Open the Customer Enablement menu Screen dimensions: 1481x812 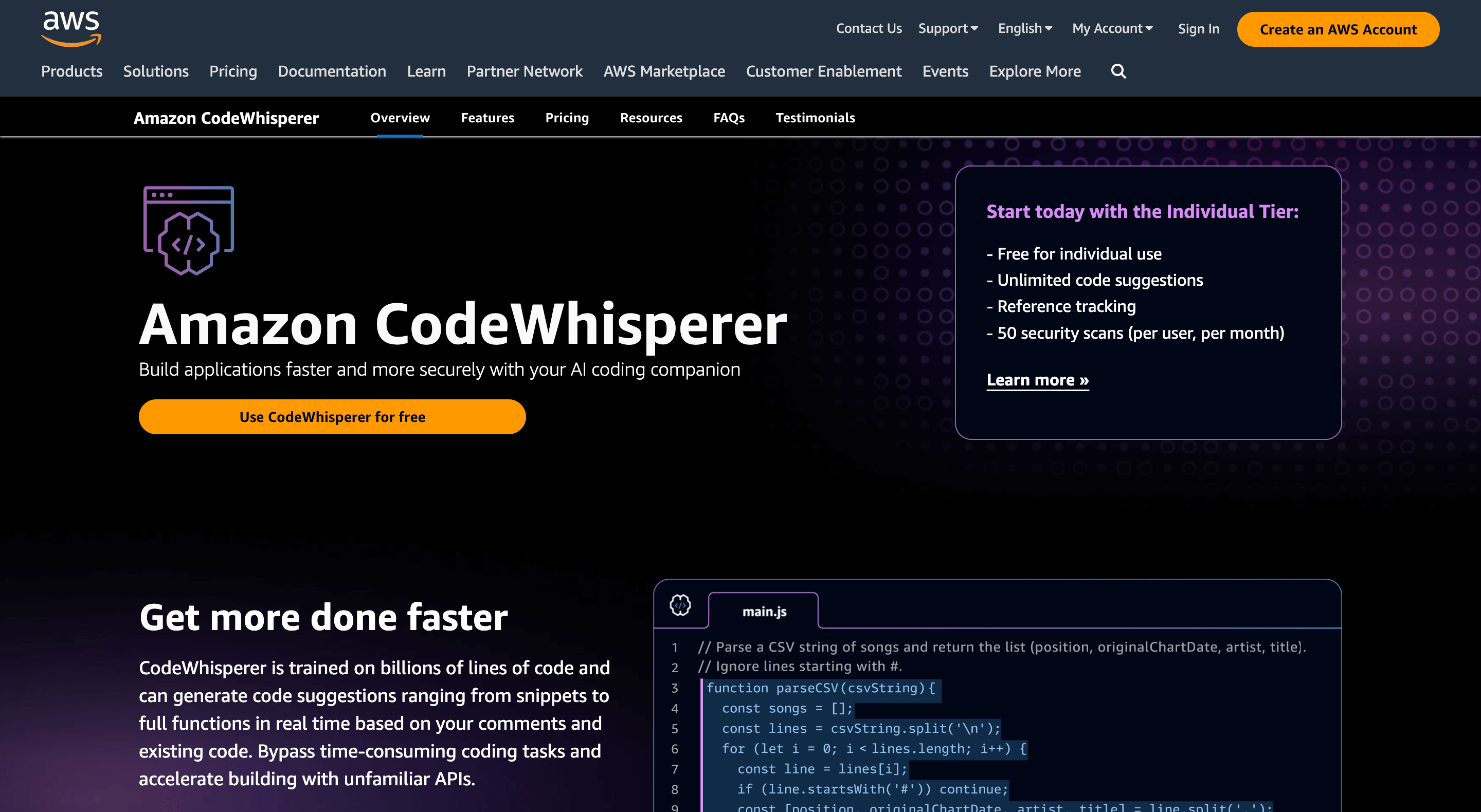point(823,71)
